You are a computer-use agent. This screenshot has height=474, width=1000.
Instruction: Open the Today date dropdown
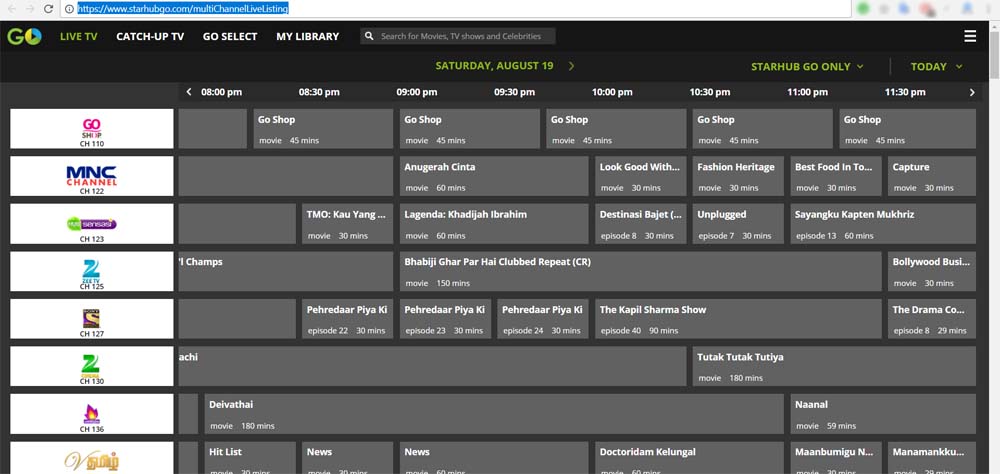[x=936, y=66]
